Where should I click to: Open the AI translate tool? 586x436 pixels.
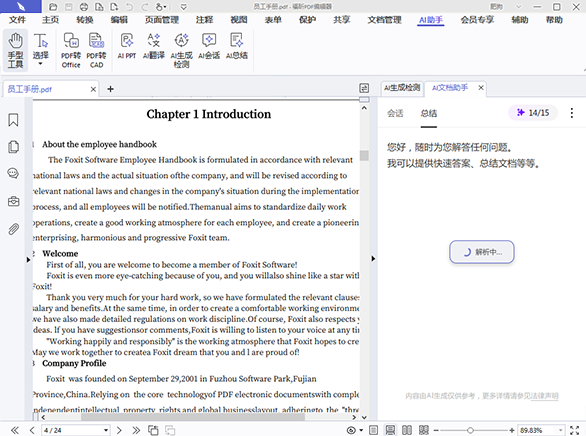[x=154, y=46]
